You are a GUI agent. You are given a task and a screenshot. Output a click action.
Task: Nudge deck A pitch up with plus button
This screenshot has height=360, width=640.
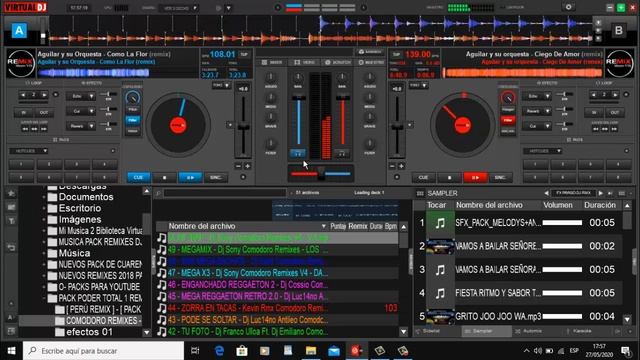tap(247, 166)
